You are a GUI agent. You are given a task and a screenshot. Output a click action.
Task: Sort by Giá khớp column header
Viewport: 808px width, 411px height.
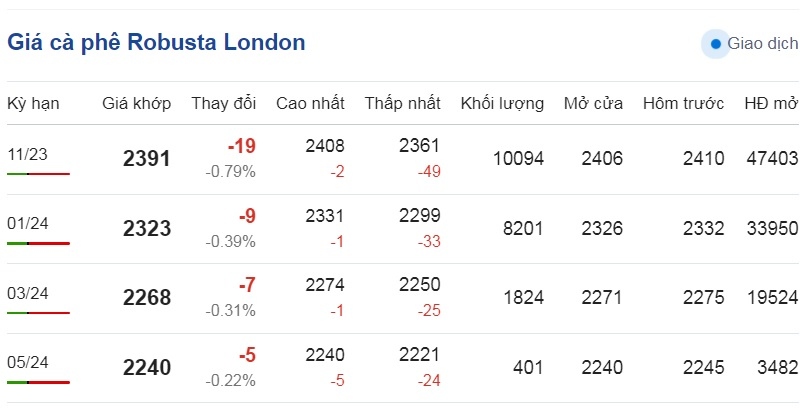point(137,104)
